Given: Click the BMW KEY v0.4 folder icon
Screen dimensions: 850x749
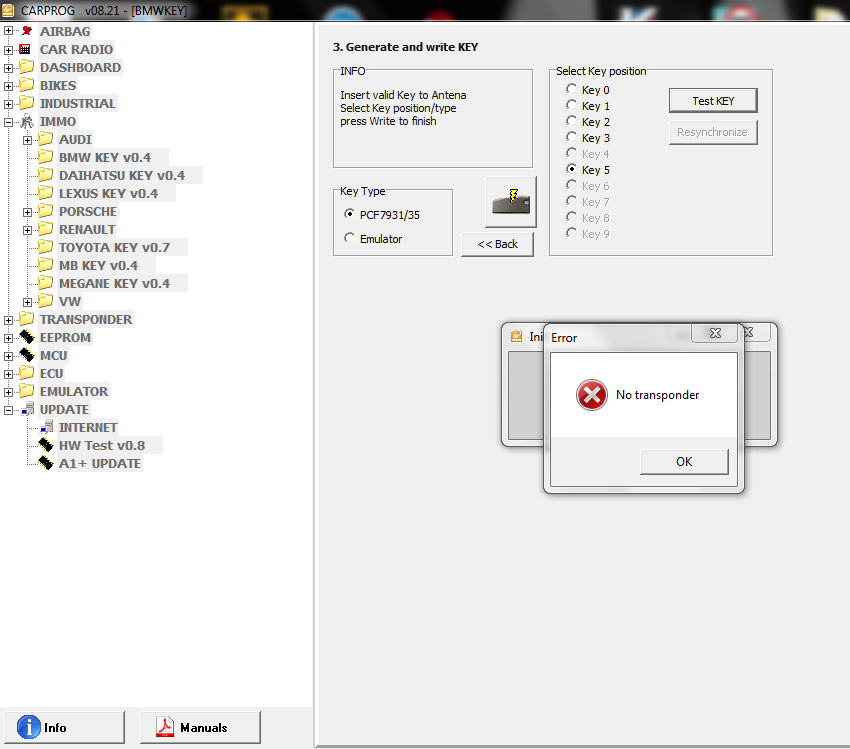Looking at the screenshot, I should pyautogui.click(x=46, y=157).
